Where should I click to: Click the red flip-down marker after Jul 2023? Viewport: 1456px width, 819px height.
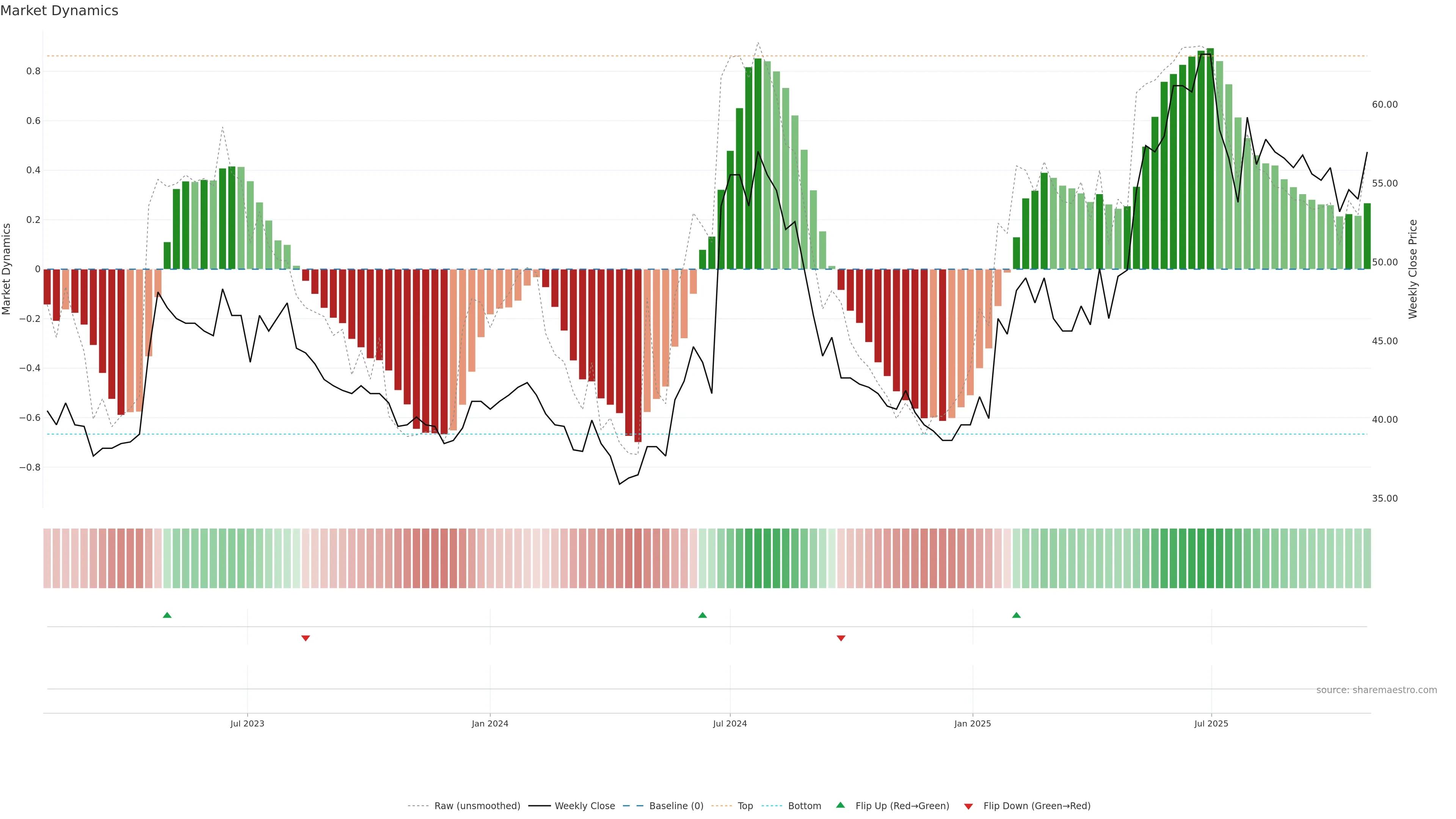pyautogui.click(x=305, y=638)
